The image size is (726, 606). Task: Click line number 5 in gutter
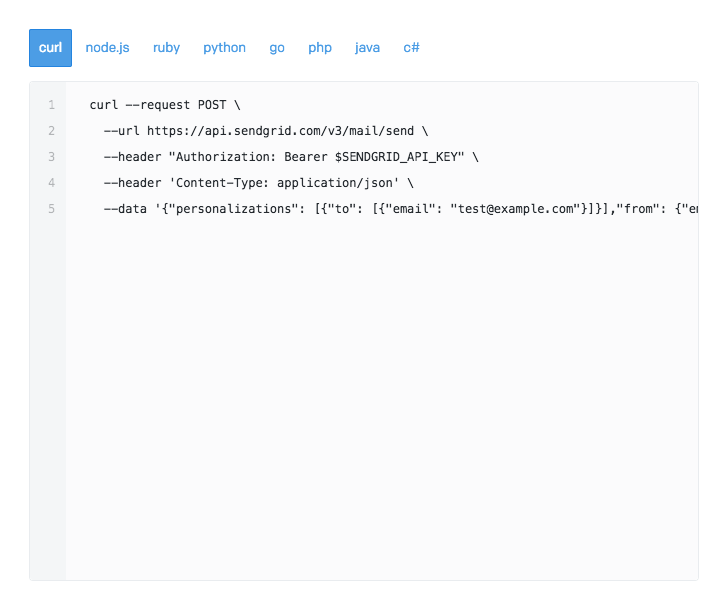click(x=51, y=209)
